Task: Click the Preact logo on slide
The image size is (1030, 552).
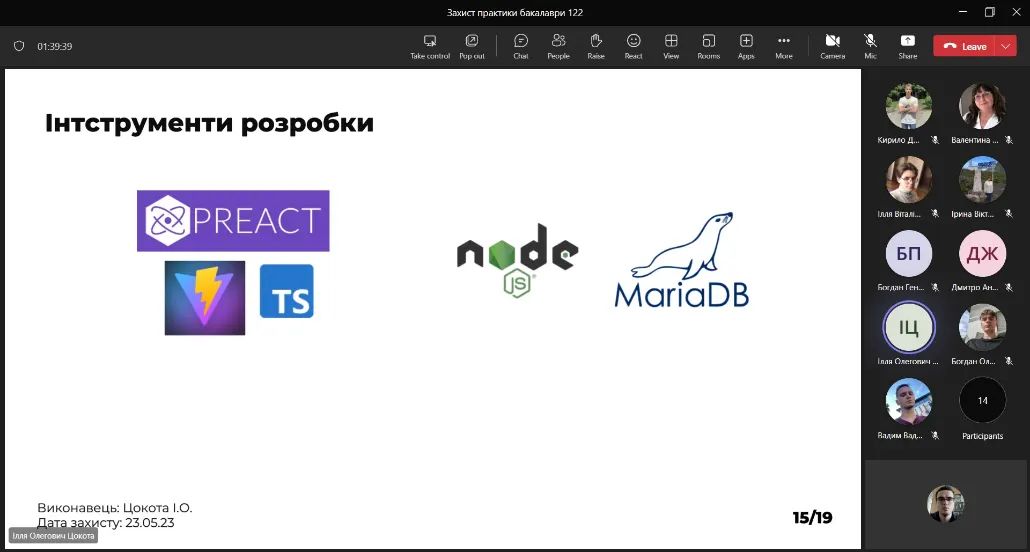Action: (233, 221)
